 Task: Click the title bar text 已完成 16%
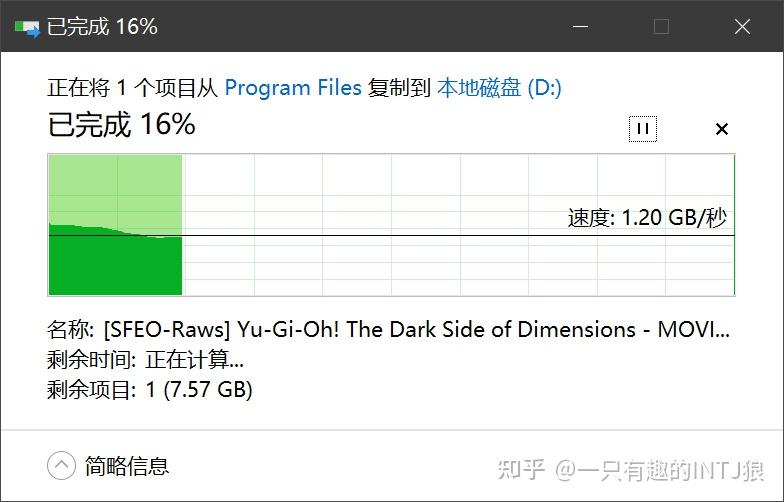point(102,27)
